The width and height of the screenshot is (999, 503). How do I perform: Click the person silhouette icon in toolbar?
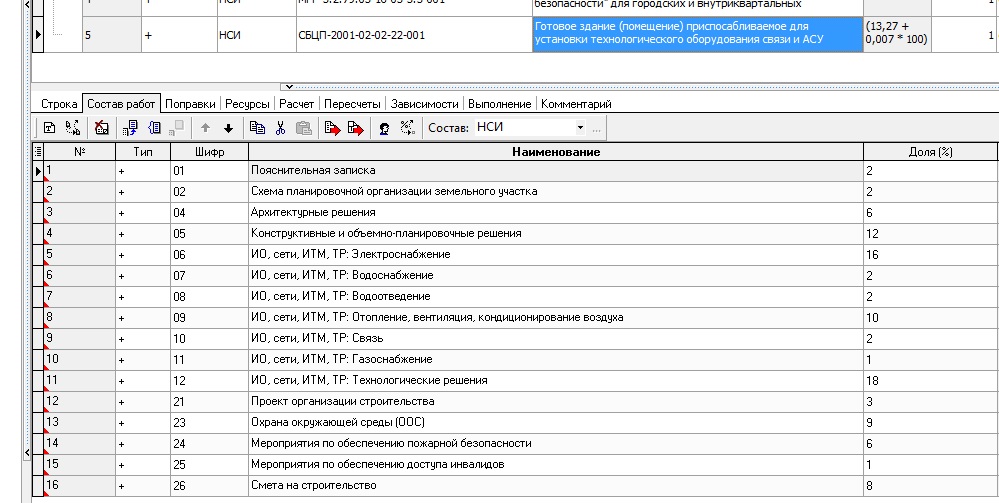(x=384, y=128)
